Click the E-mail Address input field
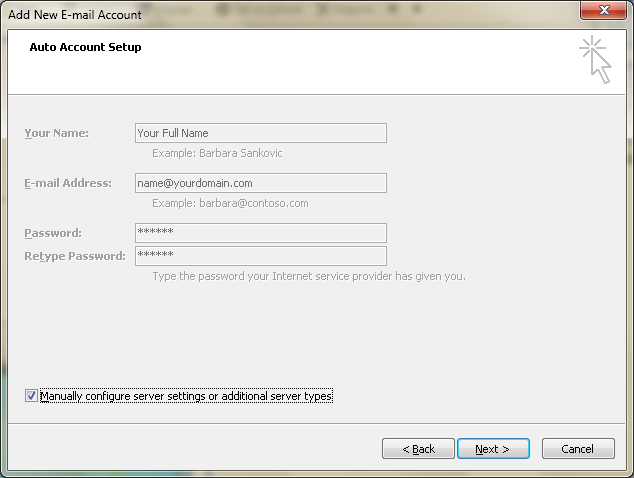 coord(261,183)
